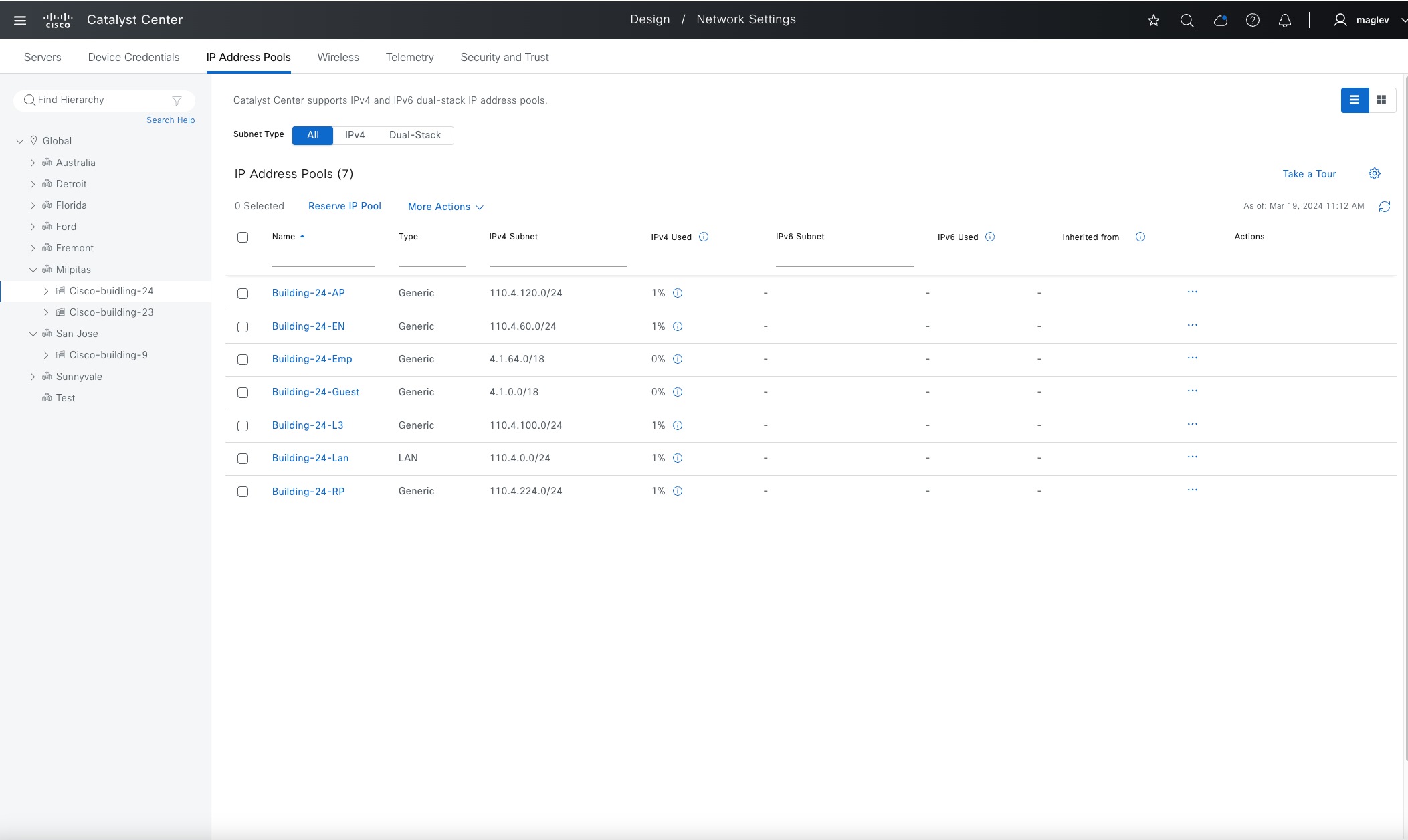Click the Reserve IP Pool link

pos(344,206)
